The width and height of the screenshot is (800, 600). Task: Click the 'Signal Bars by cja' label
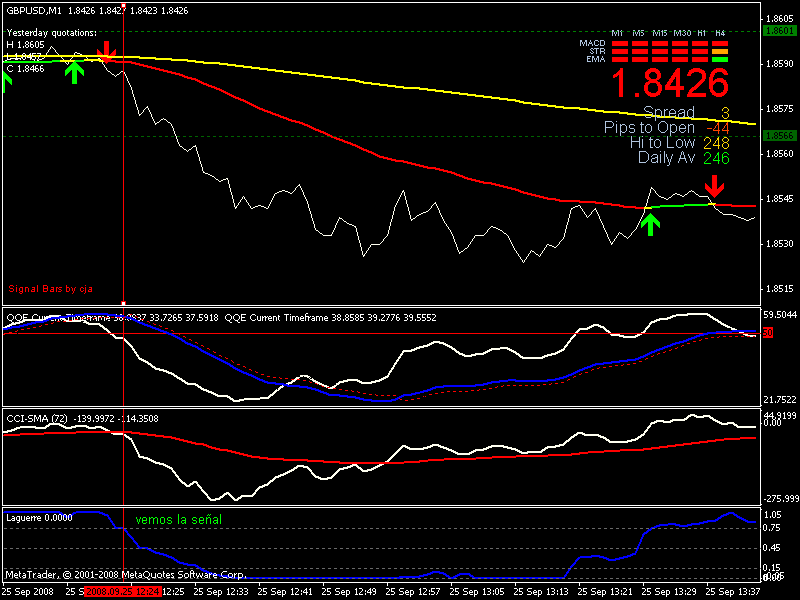(49, 288)
